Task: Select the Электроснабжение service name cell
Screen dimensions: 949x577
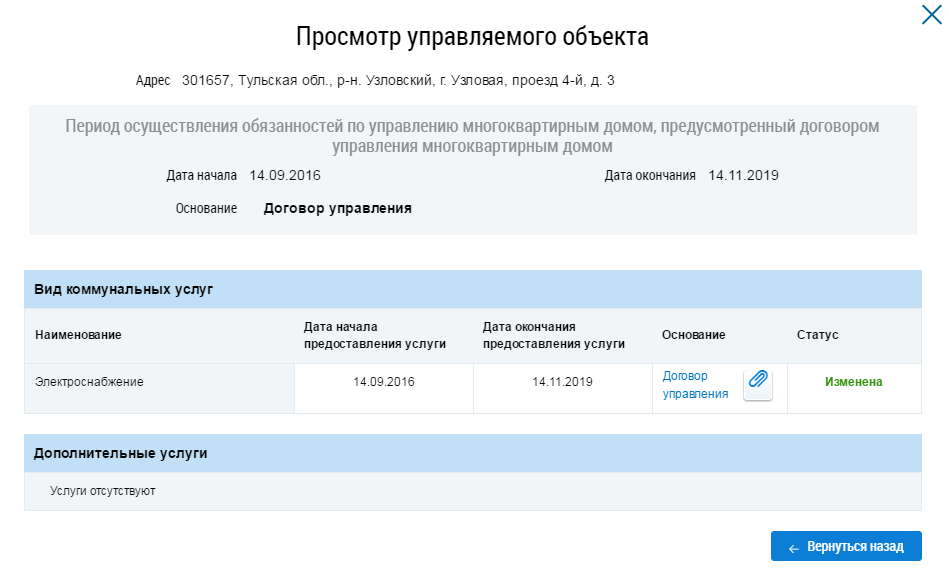Action: click(89, 382)
